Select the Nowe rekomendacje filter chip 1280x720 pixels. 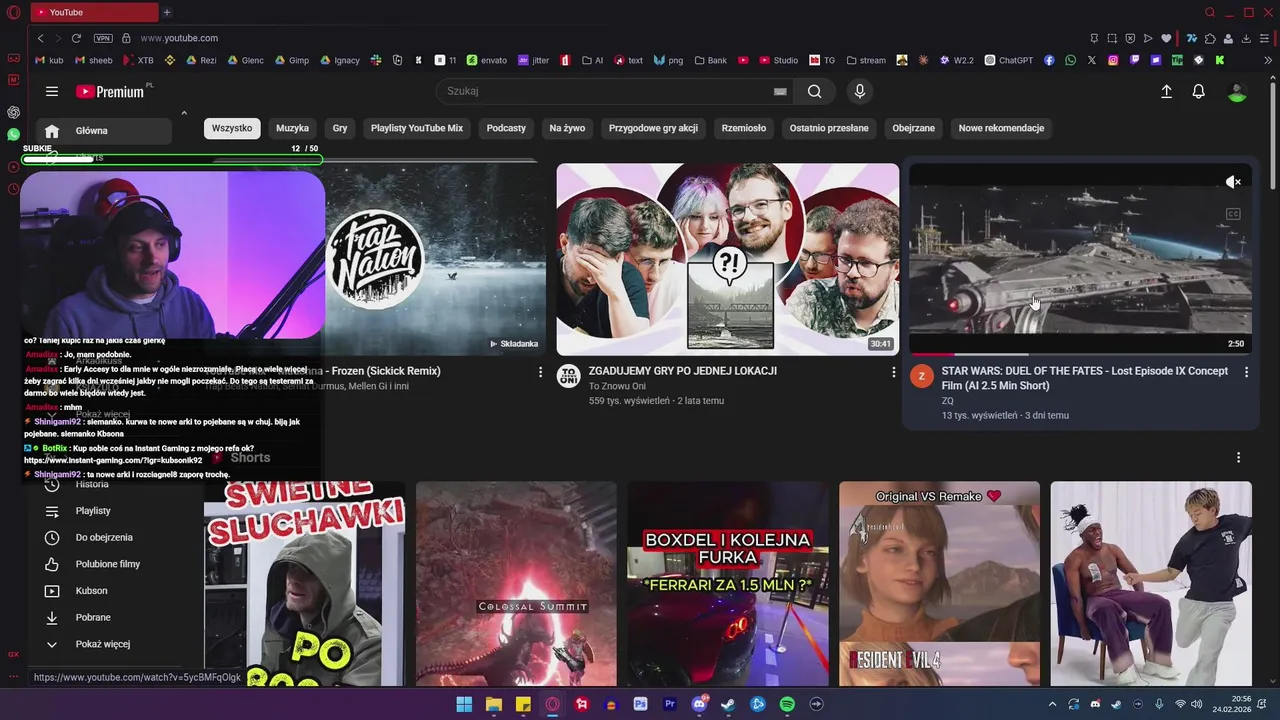click(1001, 128)
